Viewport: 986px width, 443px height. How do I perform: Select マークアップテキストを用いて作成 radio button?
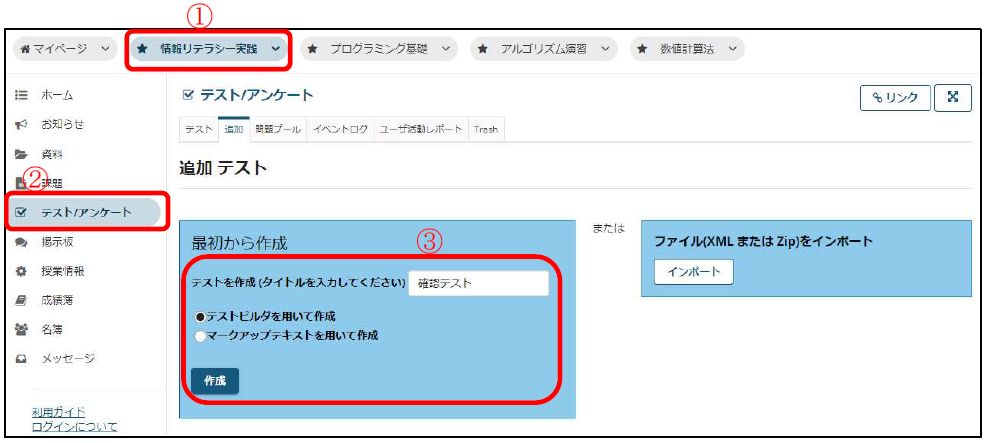(200, 336)
